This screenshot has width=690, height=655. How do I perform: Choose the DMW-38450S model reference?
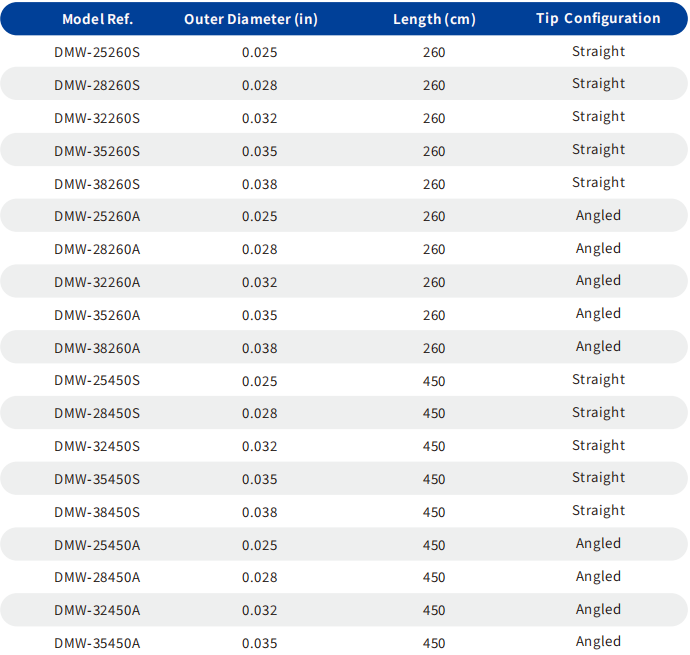coord(97,512)
